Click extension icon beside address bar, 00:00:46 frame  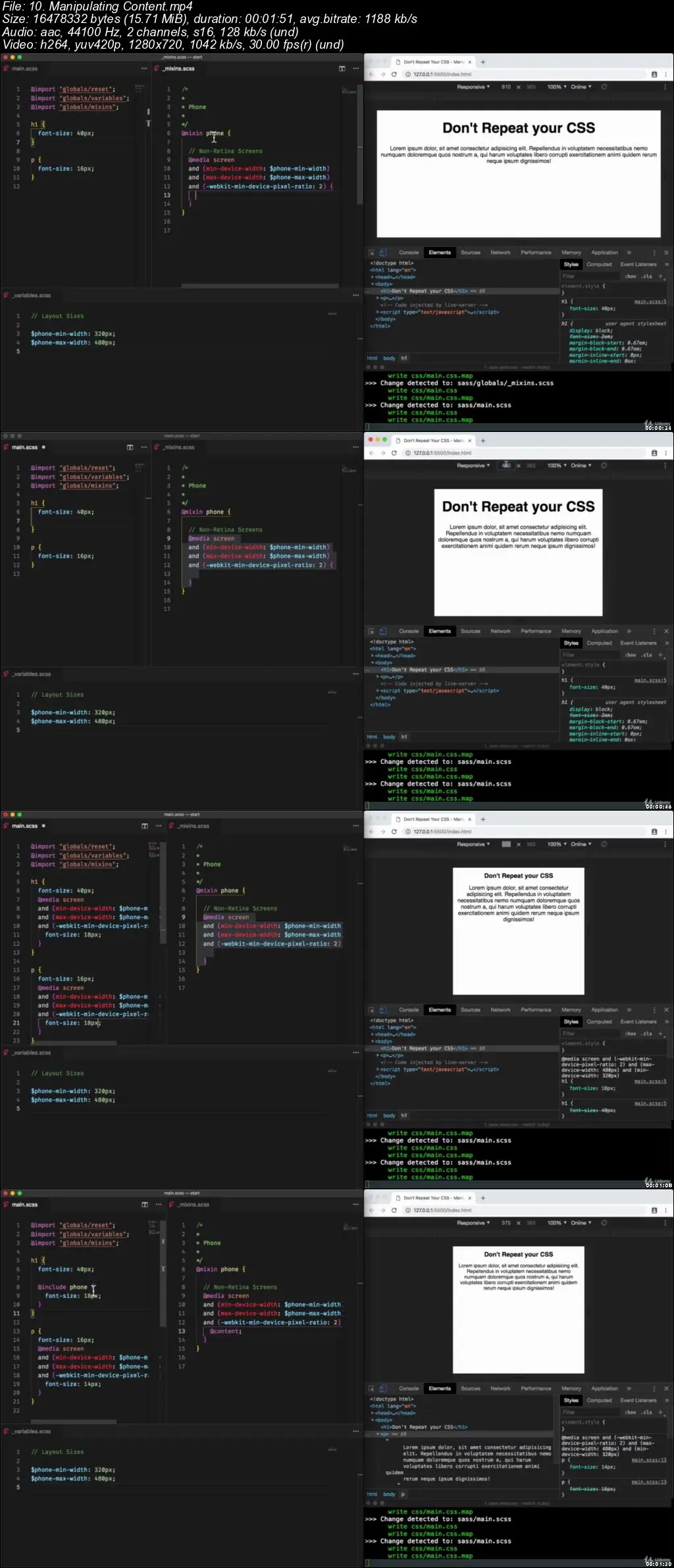[x=654, y=453]
